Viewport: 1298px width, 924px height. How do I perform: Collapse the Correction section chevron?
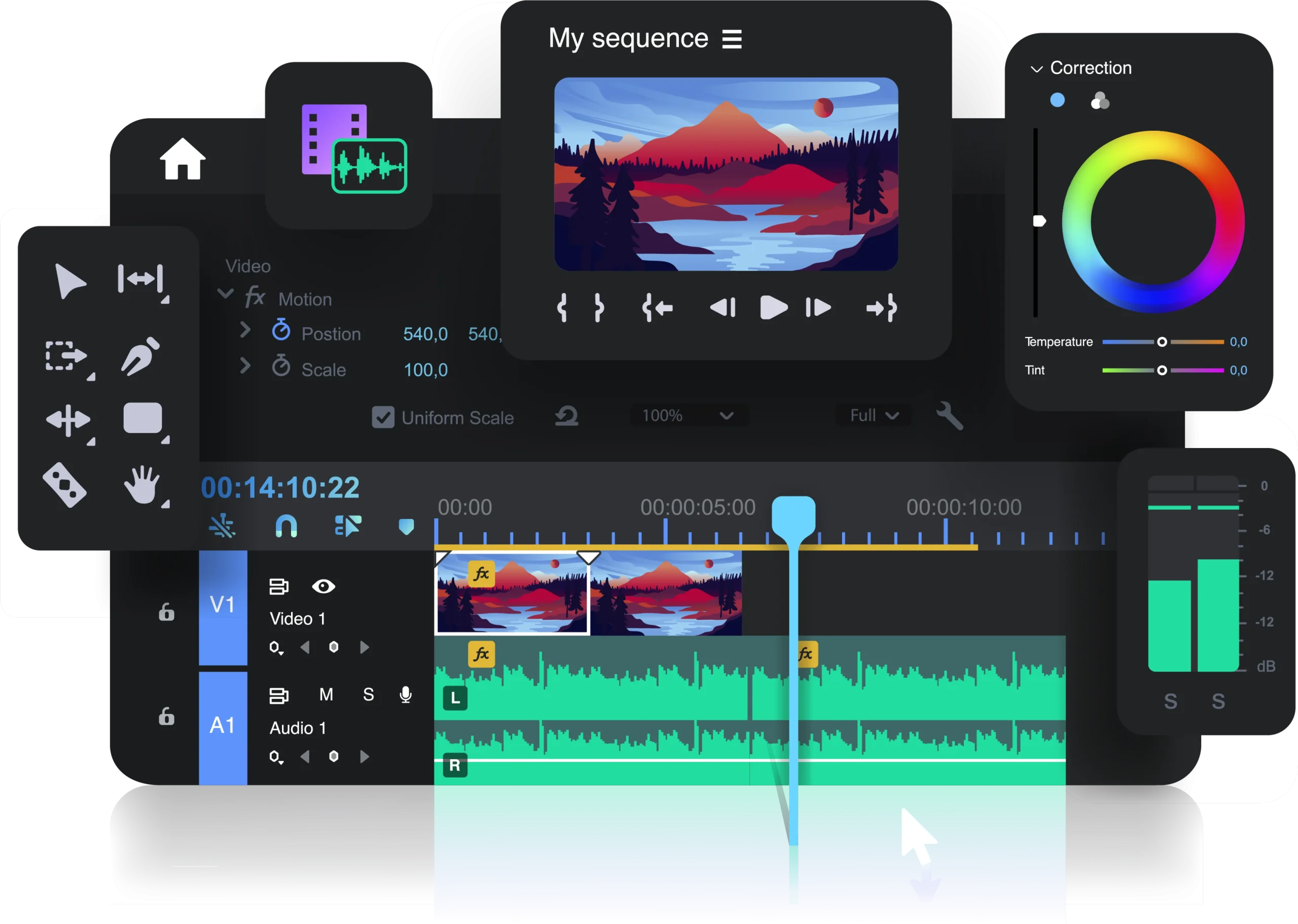(1036, 69)
